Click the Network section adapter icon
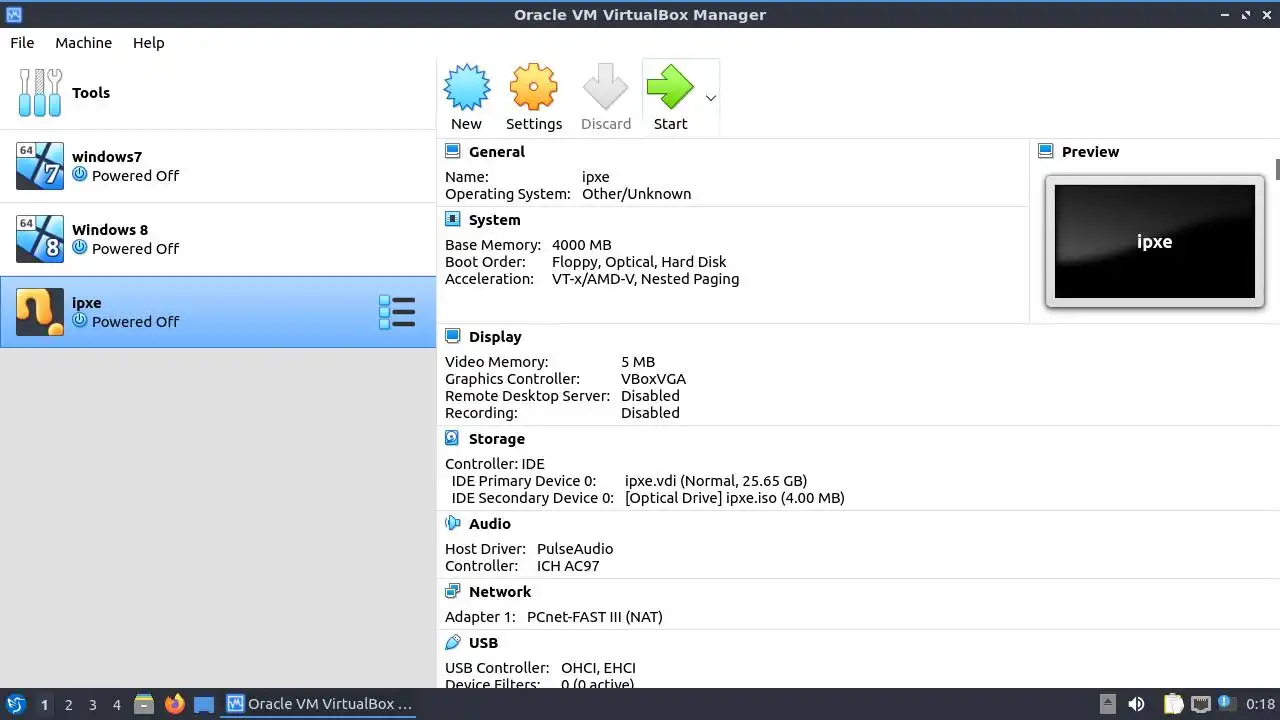 pyautogui.click(x=452, y=591)
